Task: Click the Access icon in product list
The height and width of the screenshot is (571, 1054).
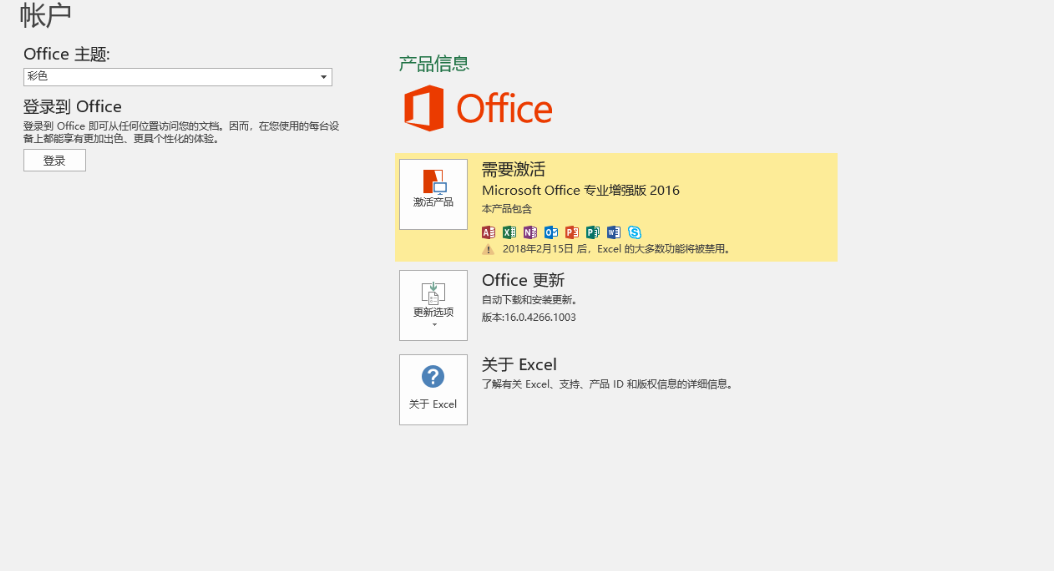Action: 488,232
